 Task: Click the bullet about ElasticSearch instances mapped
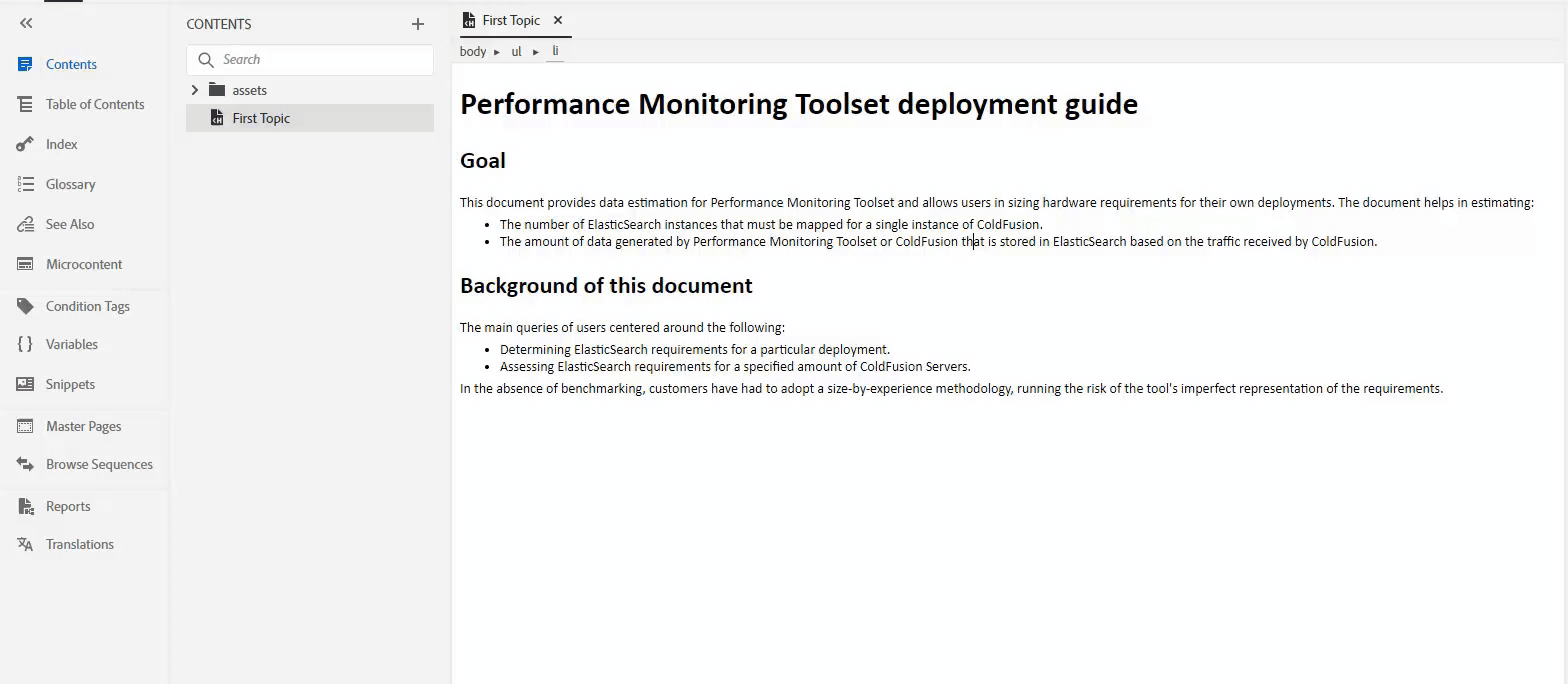pos(771,224)
